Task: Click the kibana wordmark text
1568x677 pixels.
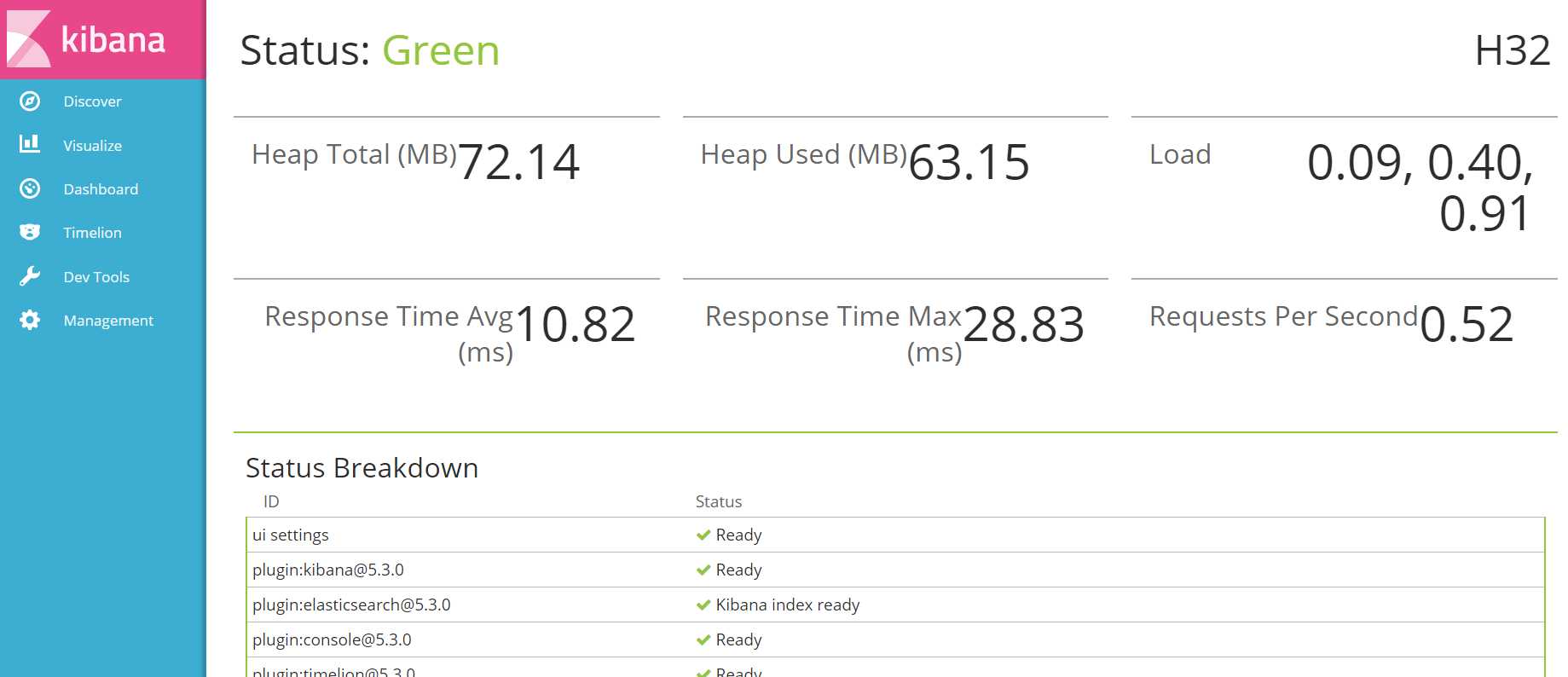Action: pyautogui.click(x=113, y=39)
